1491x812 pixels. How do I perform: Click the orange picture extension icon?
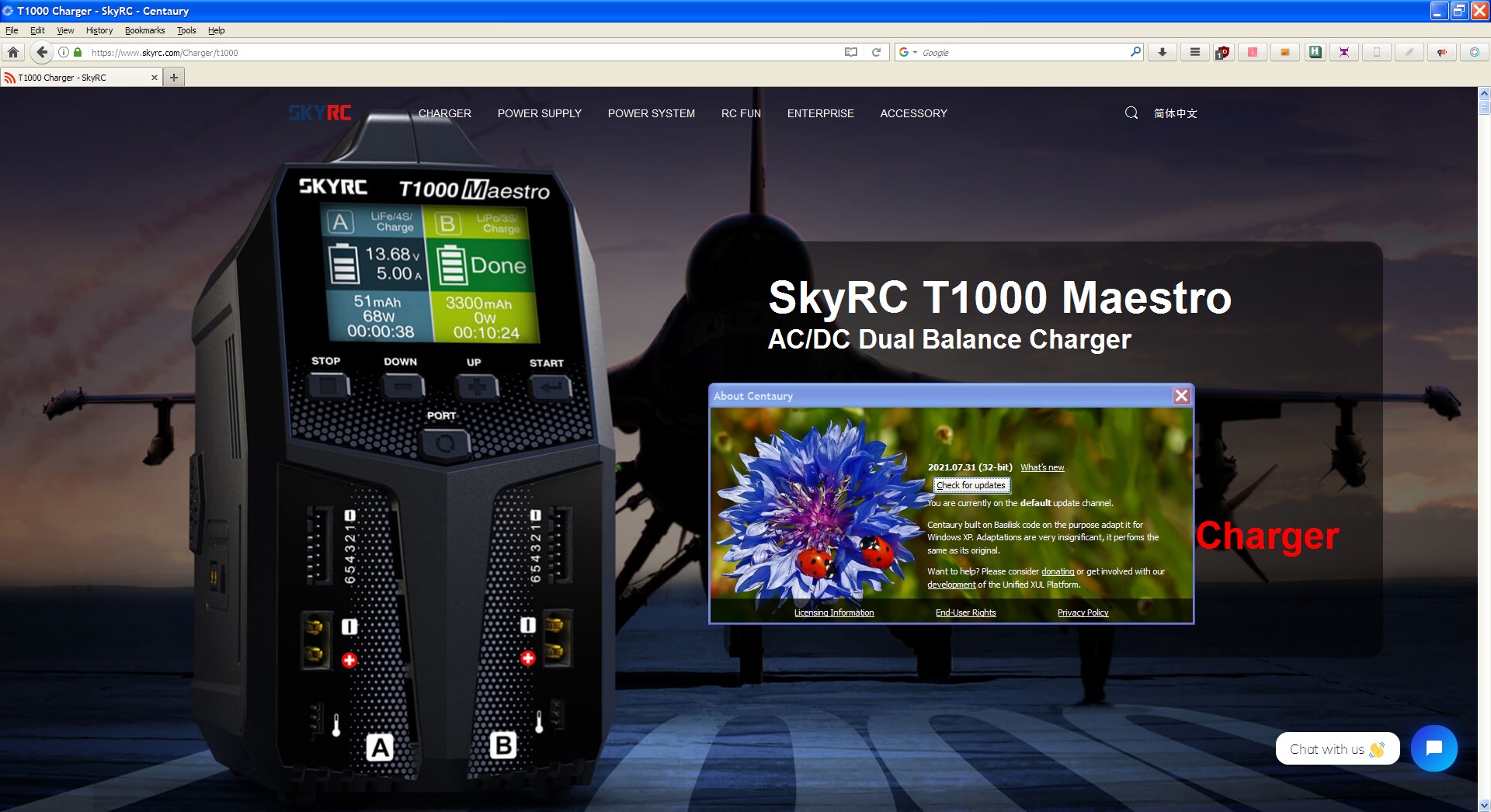tap(1285, 52)
